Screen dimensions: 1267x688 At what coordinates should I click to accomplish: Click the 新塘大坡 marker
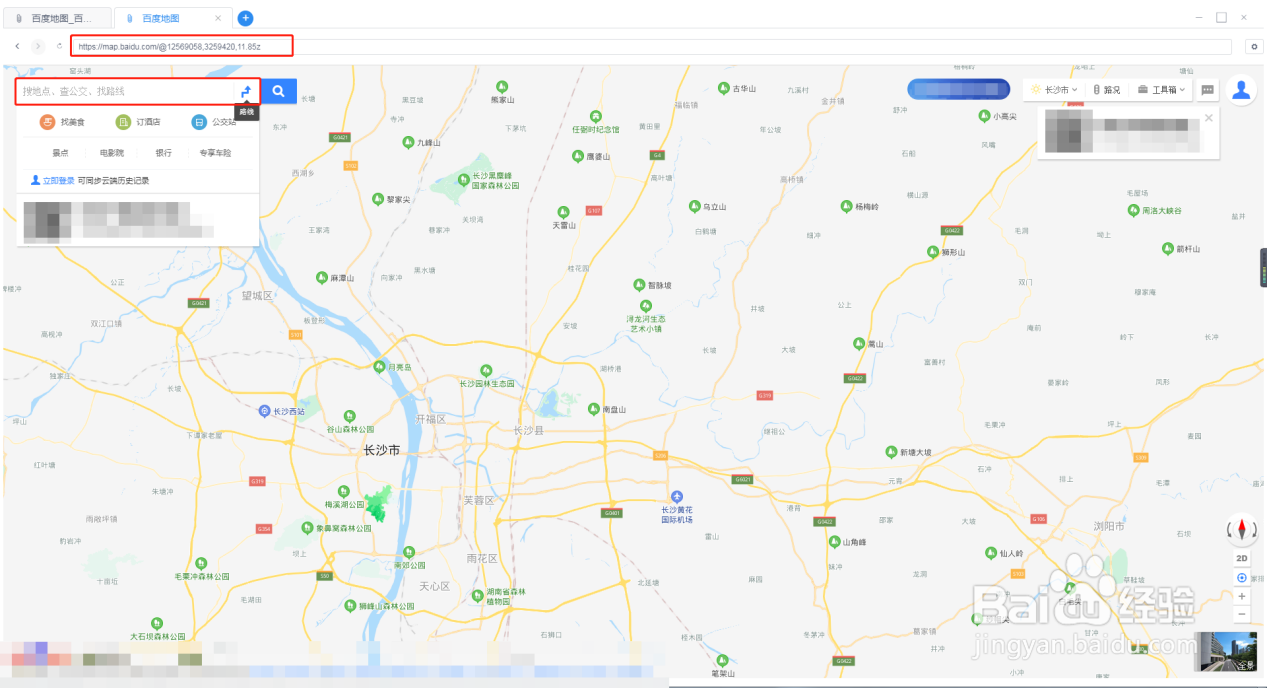tap(891, 453)
